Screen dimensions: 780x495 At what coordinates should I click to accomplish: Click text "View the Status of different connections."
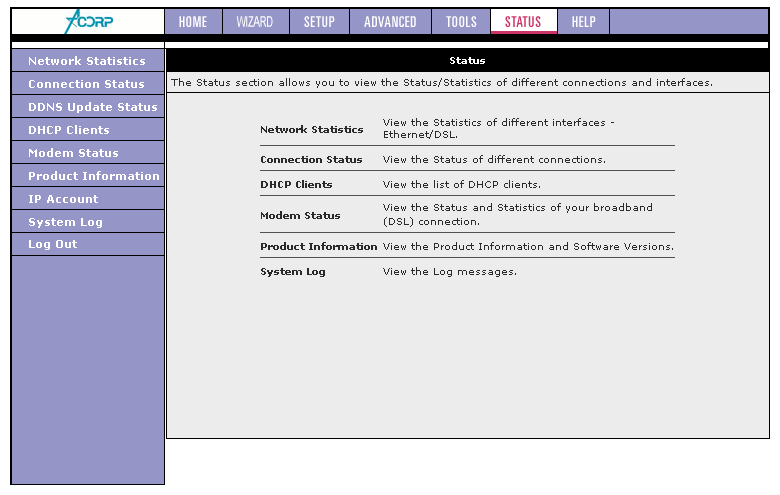point(494,160)
